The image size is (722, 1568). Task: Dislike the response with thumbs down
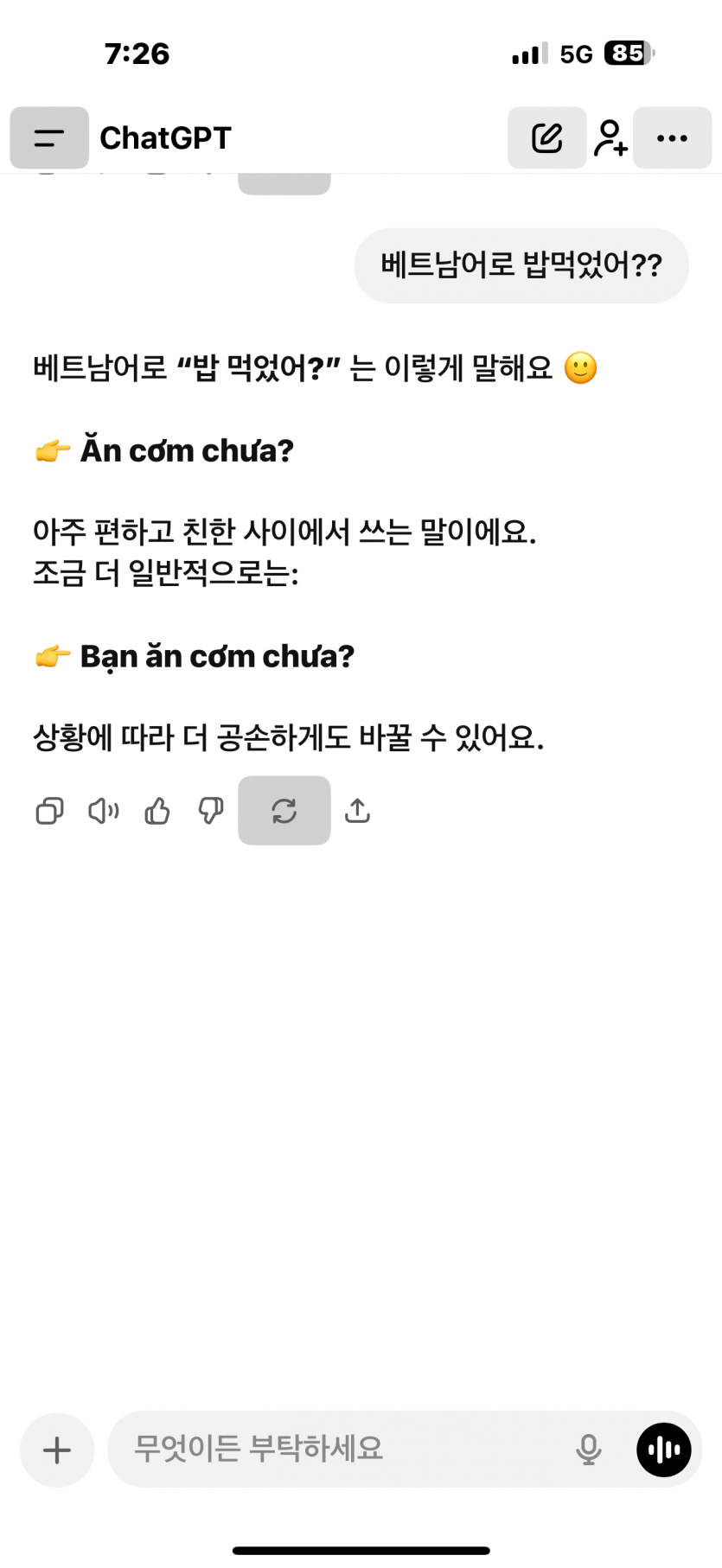211,811
